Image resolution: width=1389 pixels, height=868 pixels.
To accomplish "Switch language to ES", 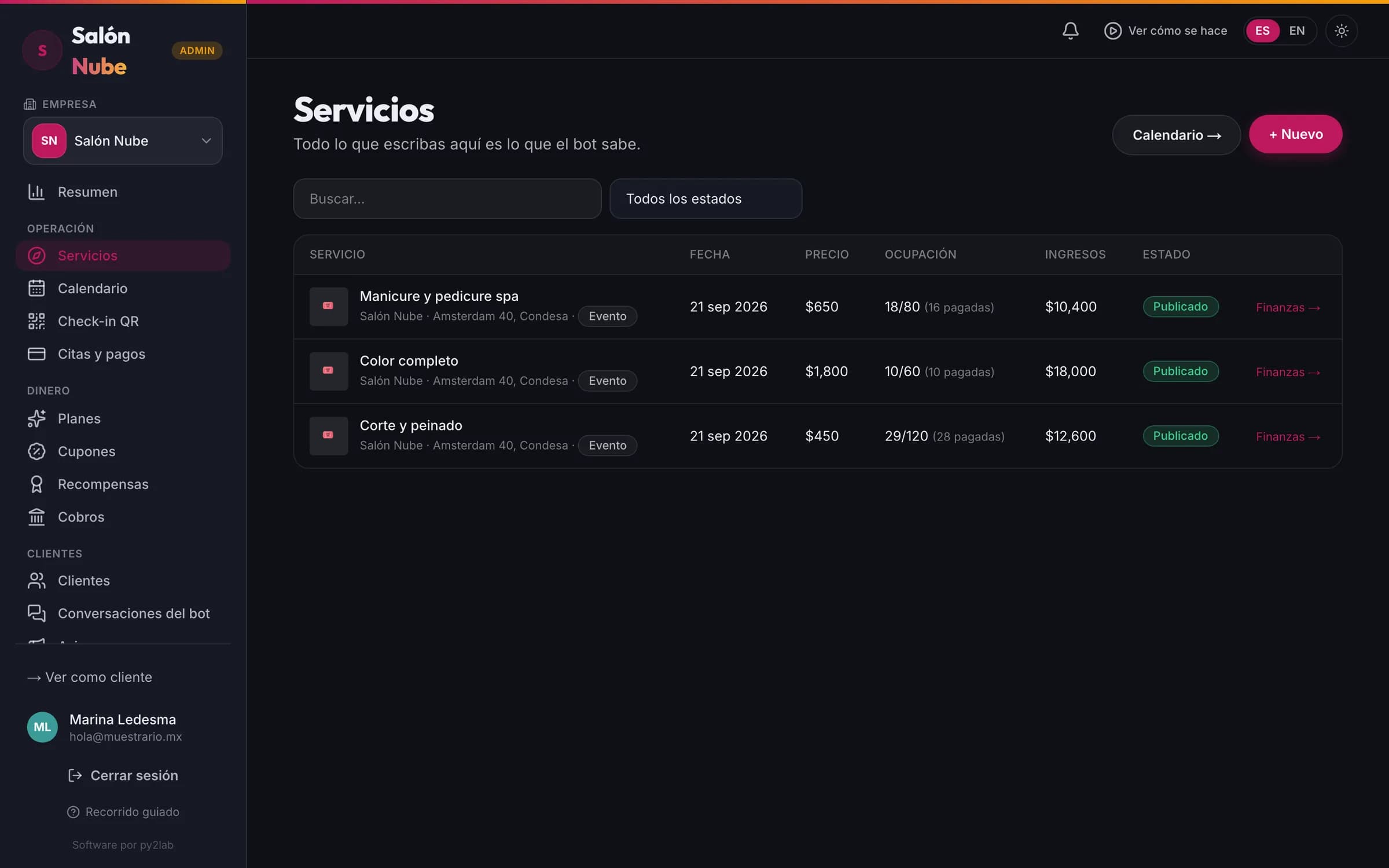I will point(1262,31).
